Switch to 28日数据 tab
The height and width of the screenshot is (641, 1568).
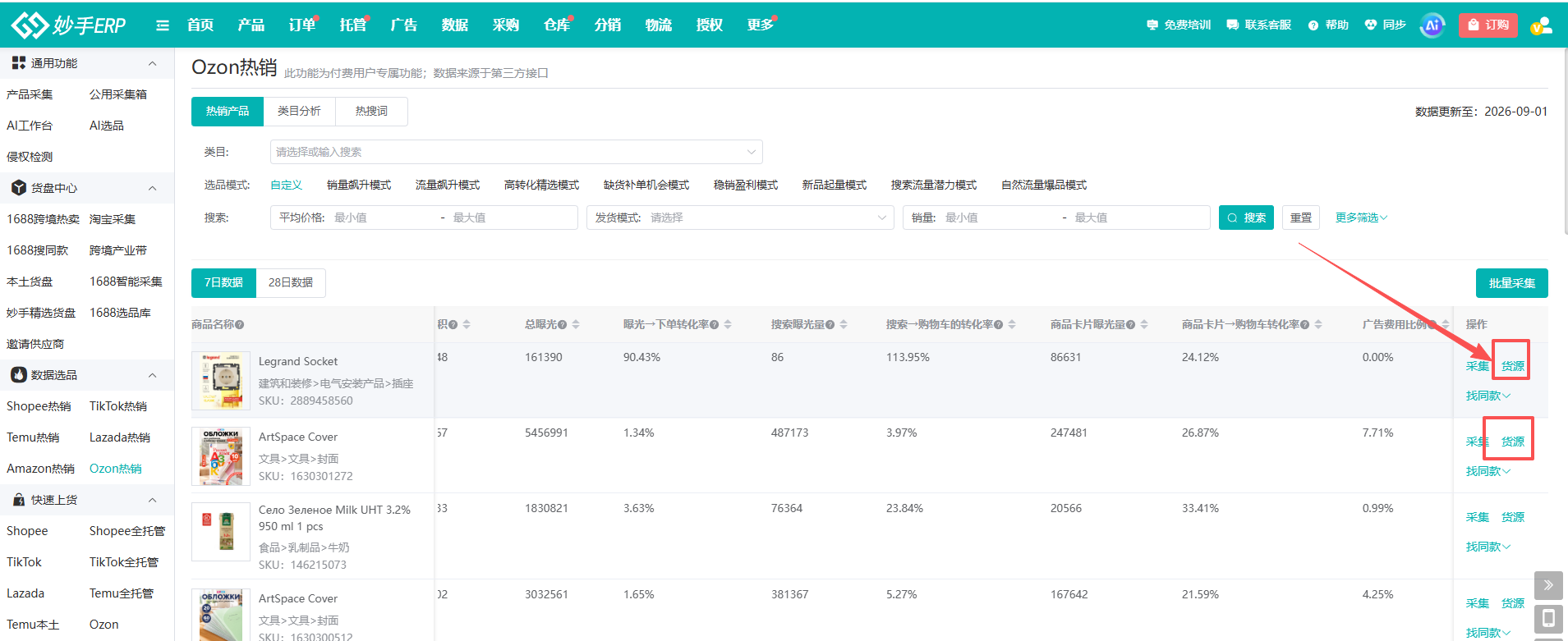point(291,282)
